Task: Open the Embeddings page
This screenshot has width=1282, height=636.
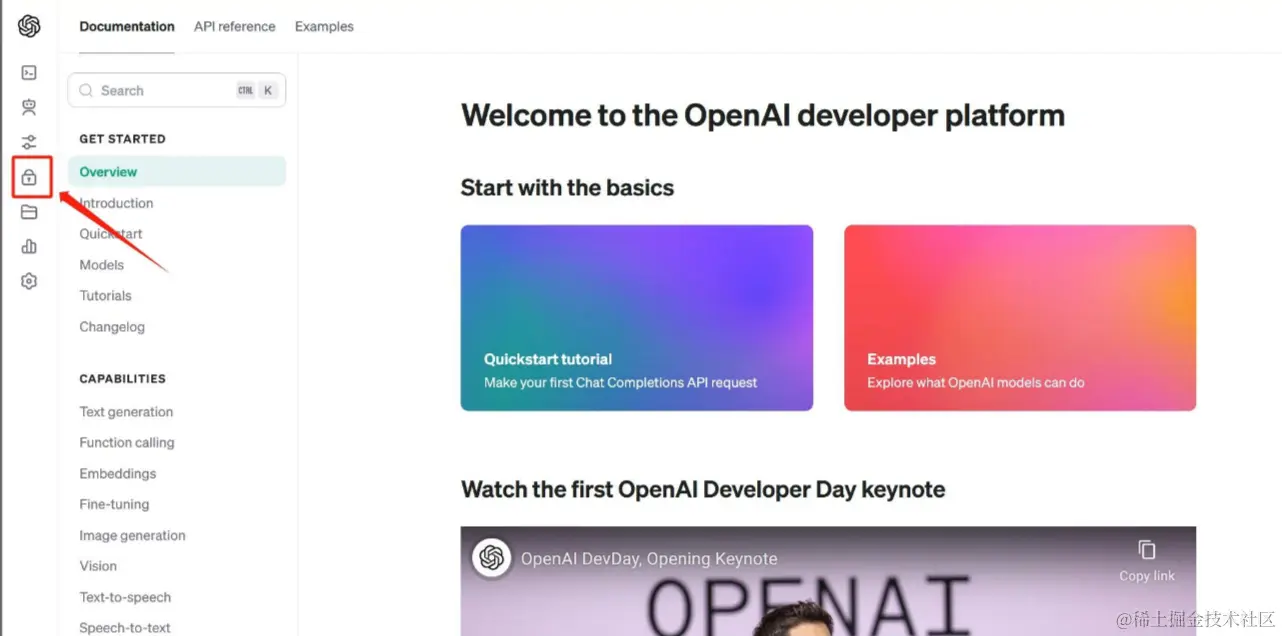Action: tap(118, 474)
